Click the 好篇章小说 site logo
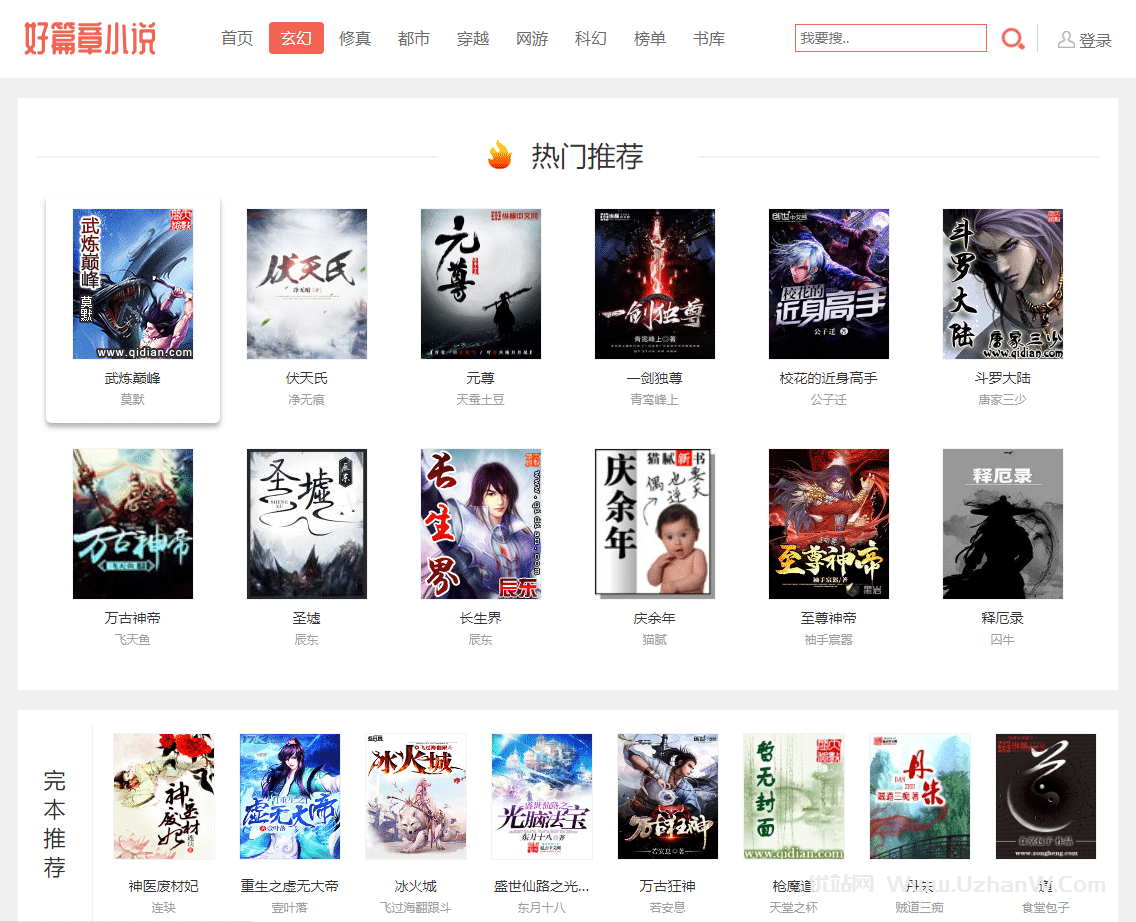 pyautogui.click(x=90, y=38)
